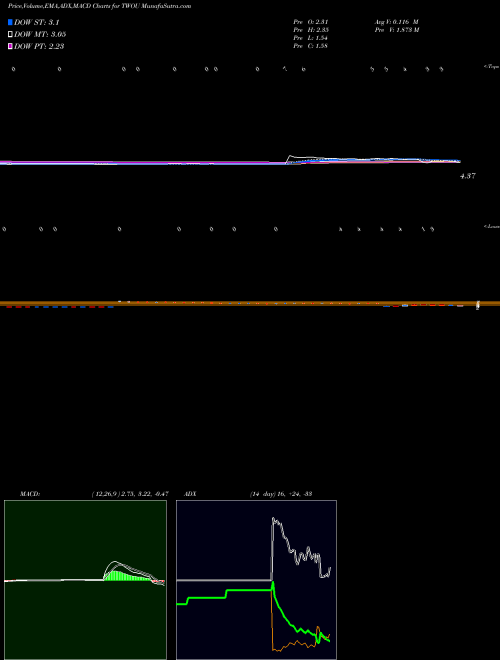Click the 4.37 price label
Viewport: 500px width, 660px height.
click(468, 176)
